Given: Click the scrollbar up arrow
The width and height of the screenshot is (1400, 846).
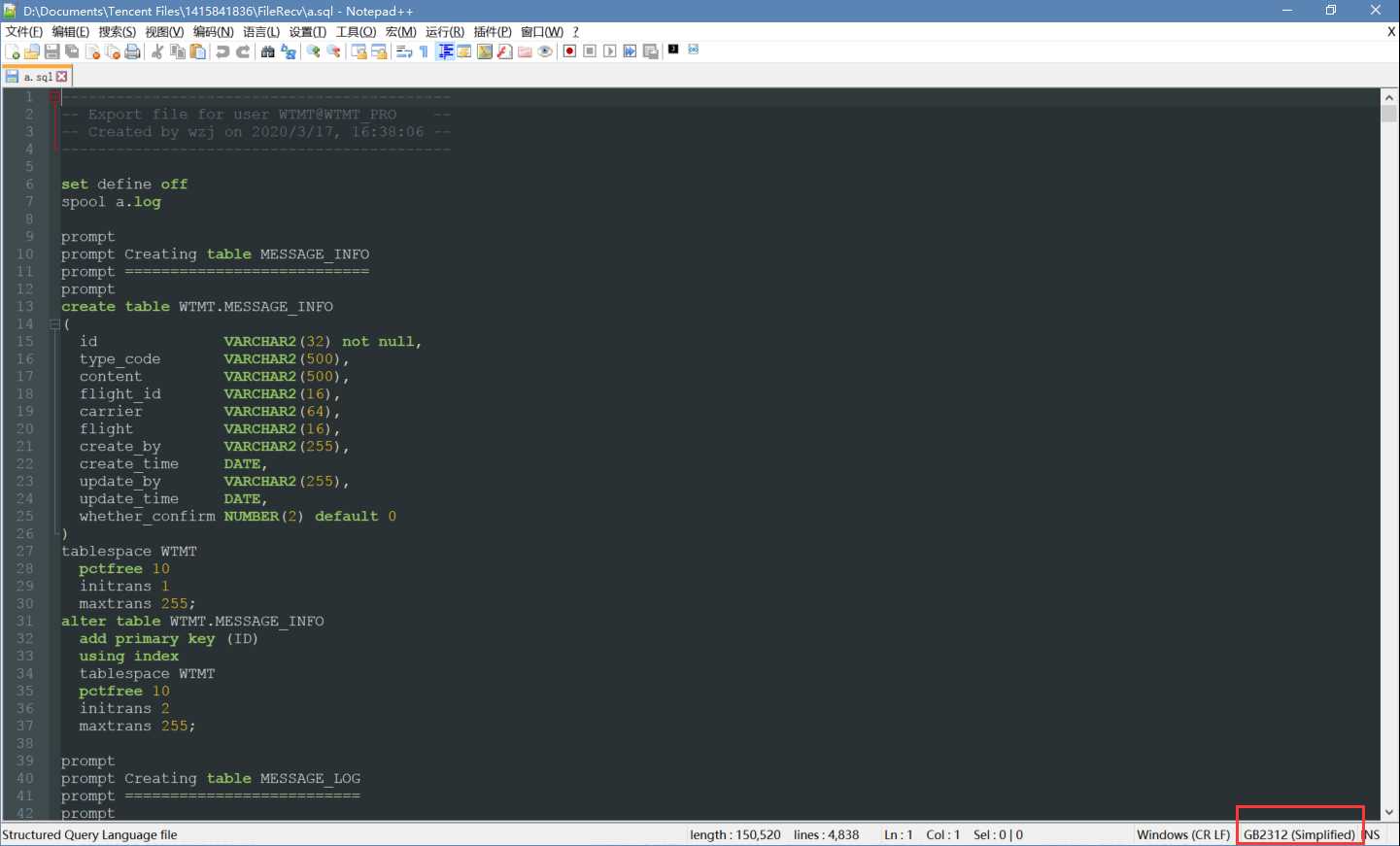Looking at the screenshot, I should coord(1388,97).
